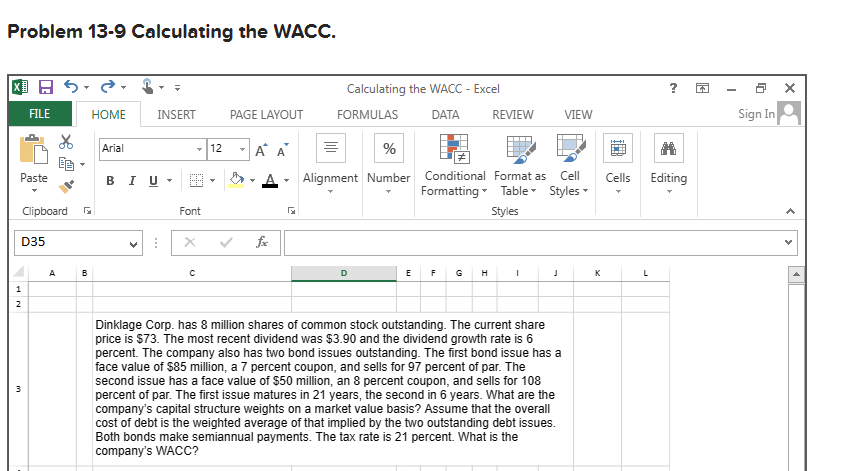Switch to the PAGE LAYOUT tab
Screen dimensions: 851x471
(x=266, y=114)
